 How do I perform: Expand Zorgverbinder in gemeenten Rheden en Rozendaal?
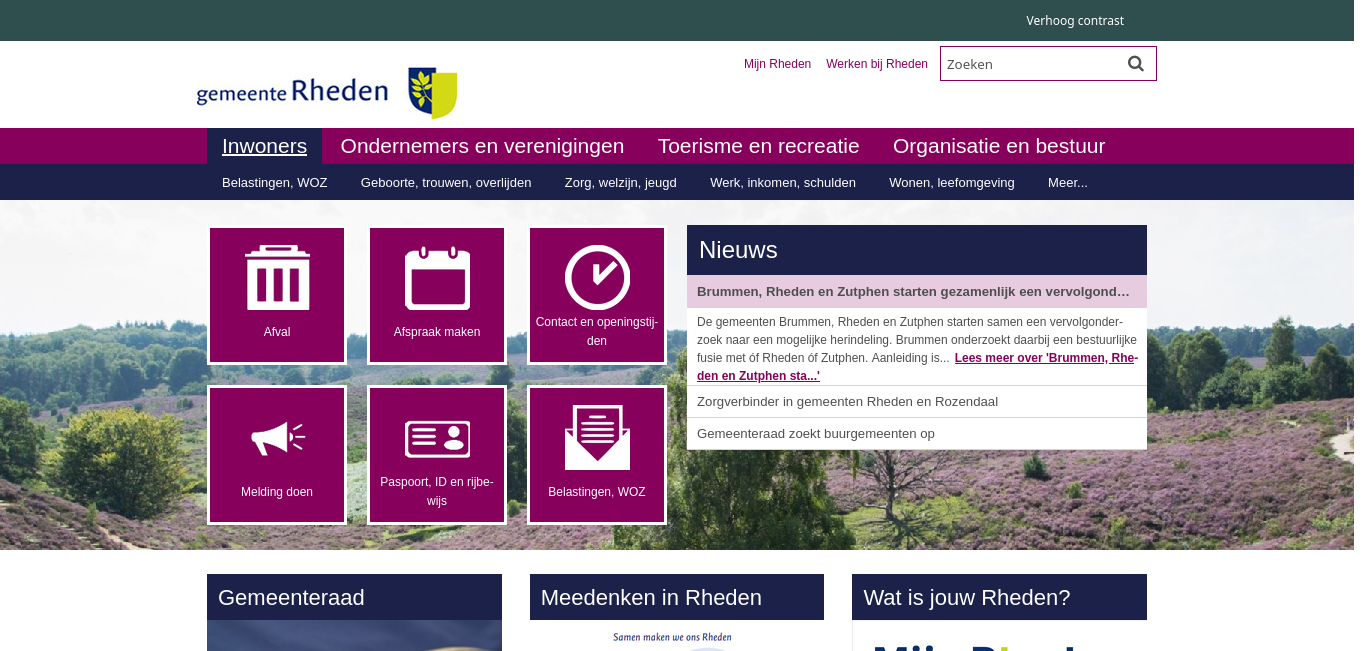coord(847,402)
